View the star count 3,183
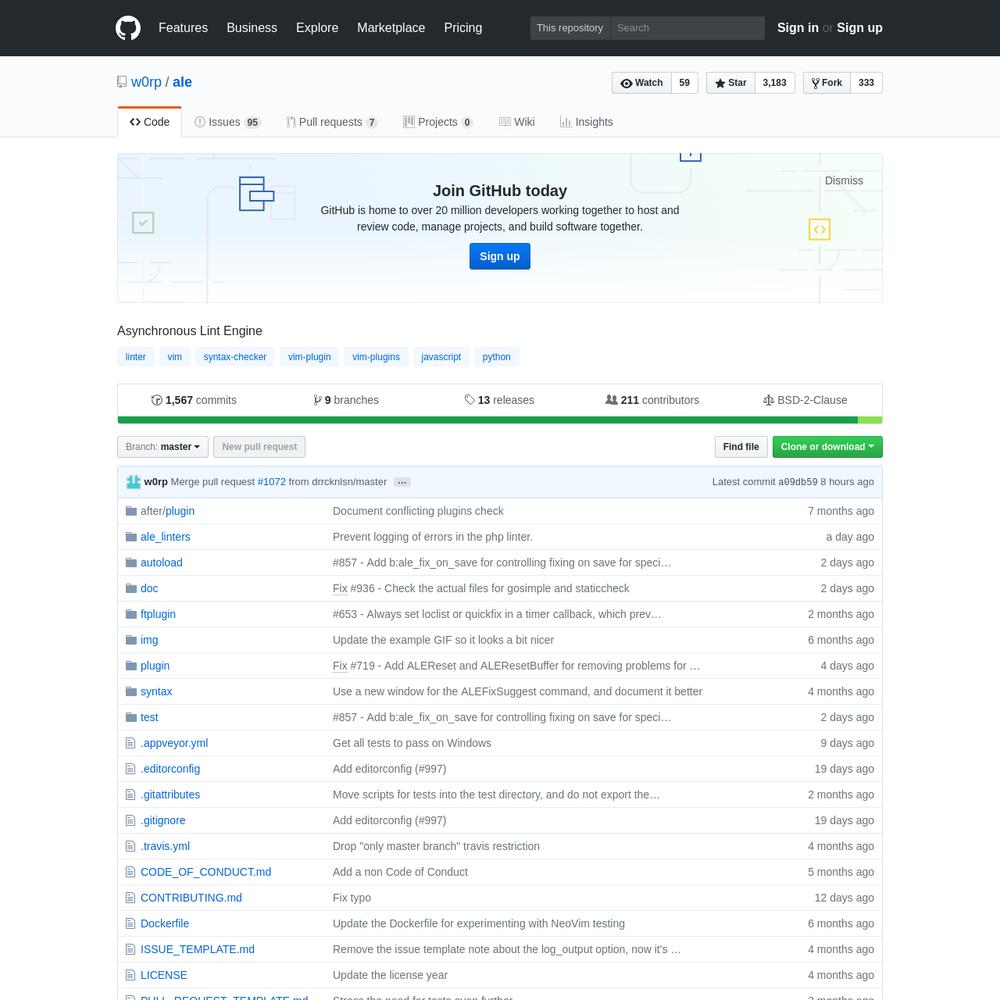 click(774, 83)
